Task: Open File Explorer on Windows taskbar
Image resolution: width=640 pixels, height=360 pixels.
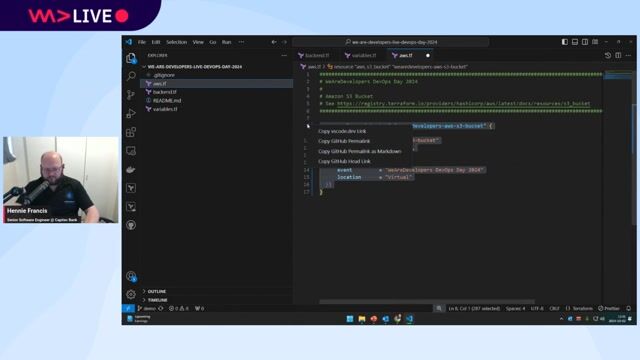Action: coord(362,319)
